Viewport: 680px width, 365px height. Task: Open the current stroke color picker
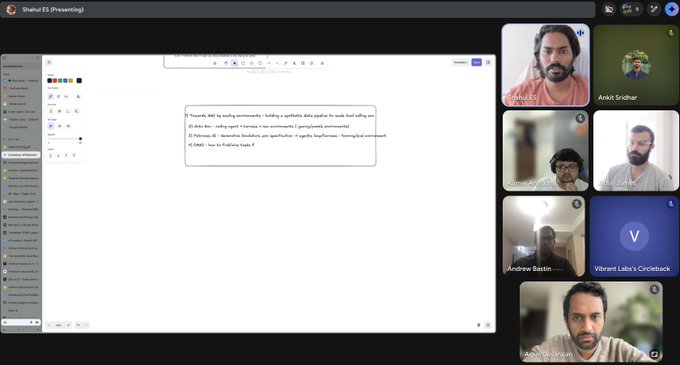79,81
